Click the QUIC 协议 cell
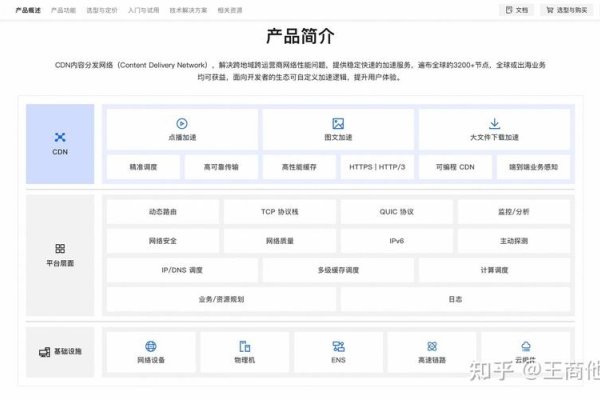 [x=397, y=212]
